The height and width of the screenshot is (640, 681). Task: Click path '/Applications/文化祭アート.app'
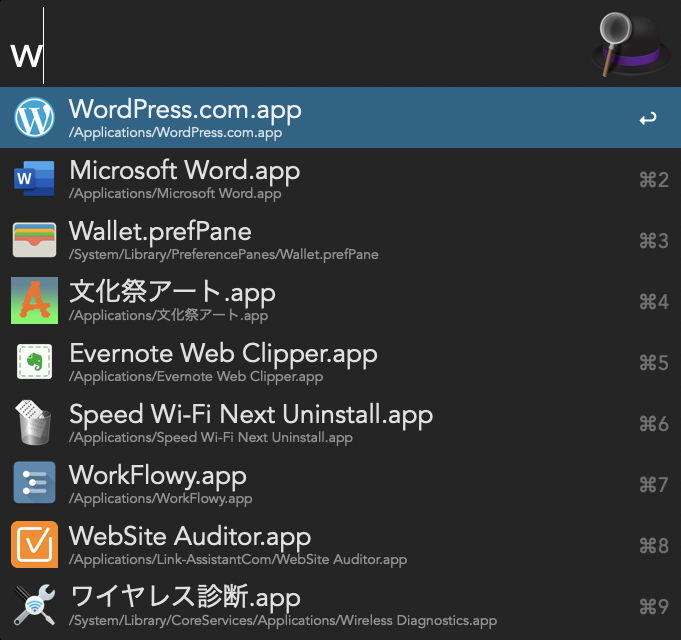pos(169,316)
